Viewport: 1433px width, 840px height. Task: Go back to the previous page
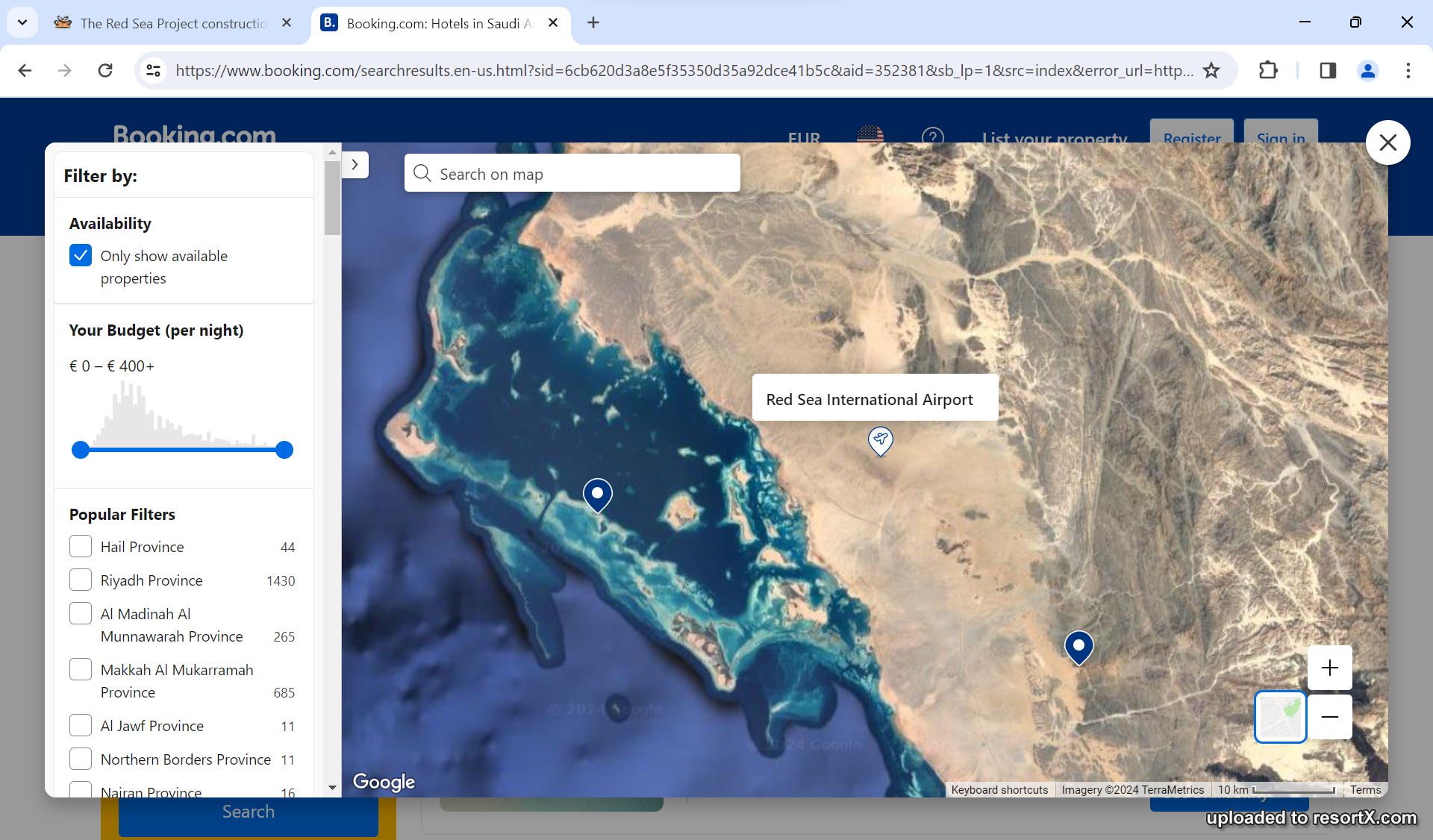(25, 70)
